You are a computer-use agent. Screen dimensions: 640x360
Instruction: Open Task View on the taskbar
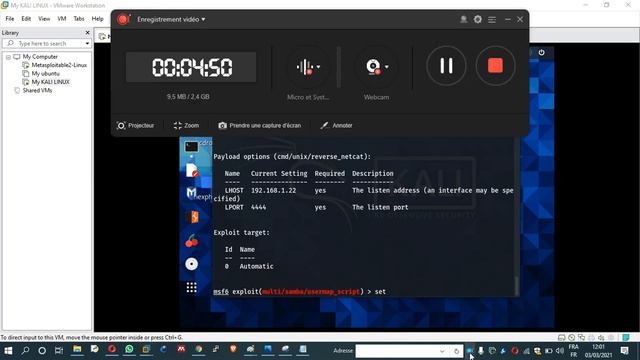pos(59,351)
